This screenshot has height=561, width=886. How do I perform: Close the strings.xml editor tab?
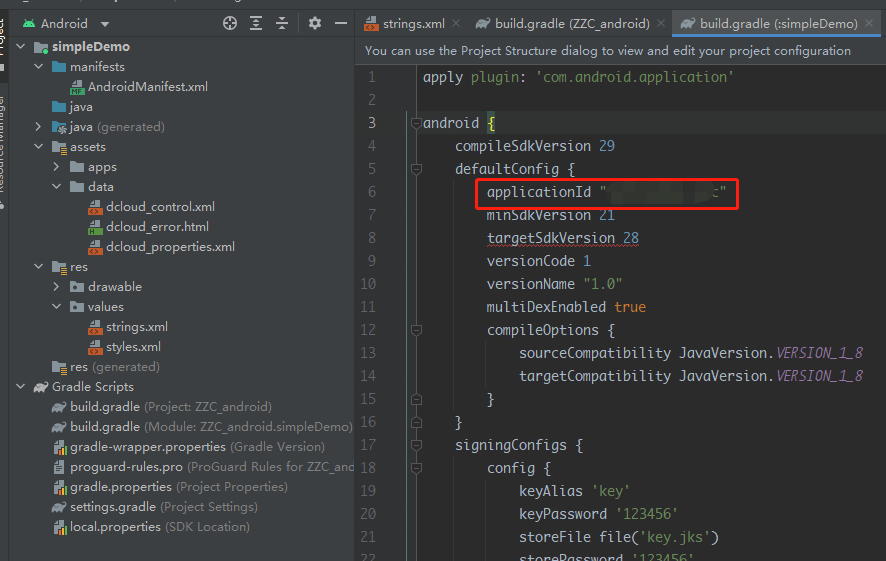click(x=456, y=23)
